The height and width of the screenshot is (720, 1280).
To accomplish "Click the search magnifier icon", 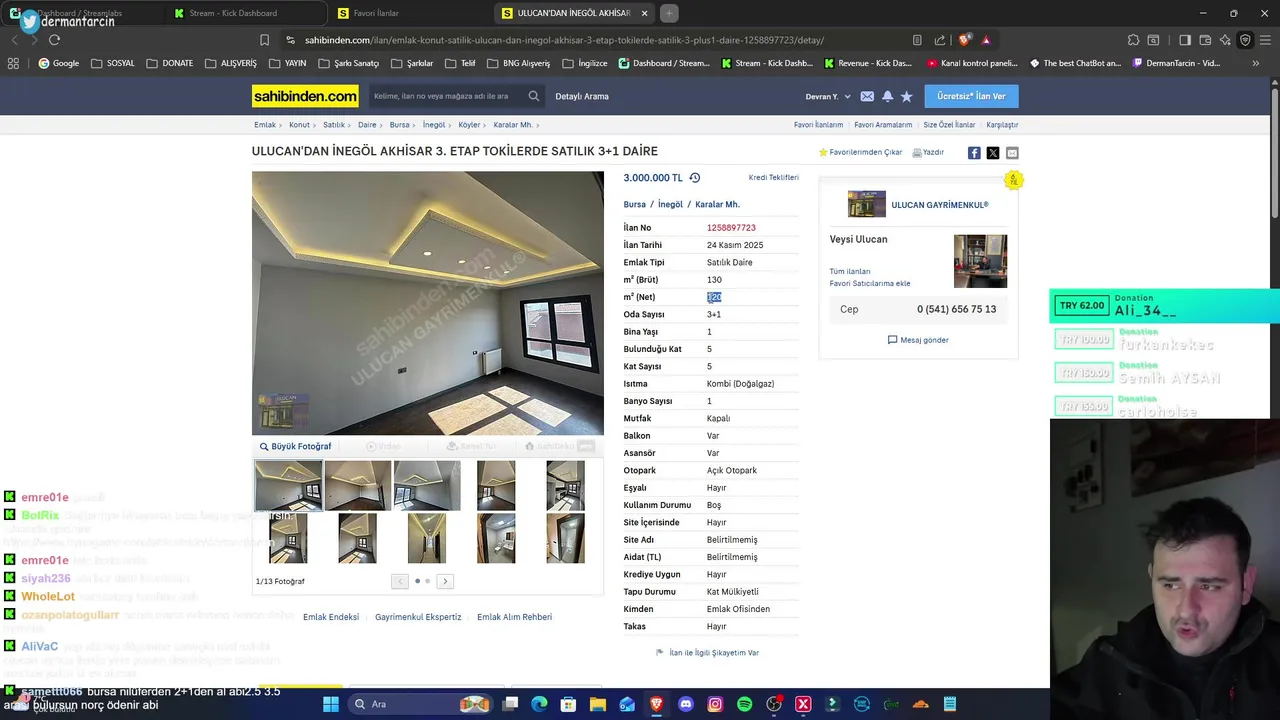I will (534, 96).
